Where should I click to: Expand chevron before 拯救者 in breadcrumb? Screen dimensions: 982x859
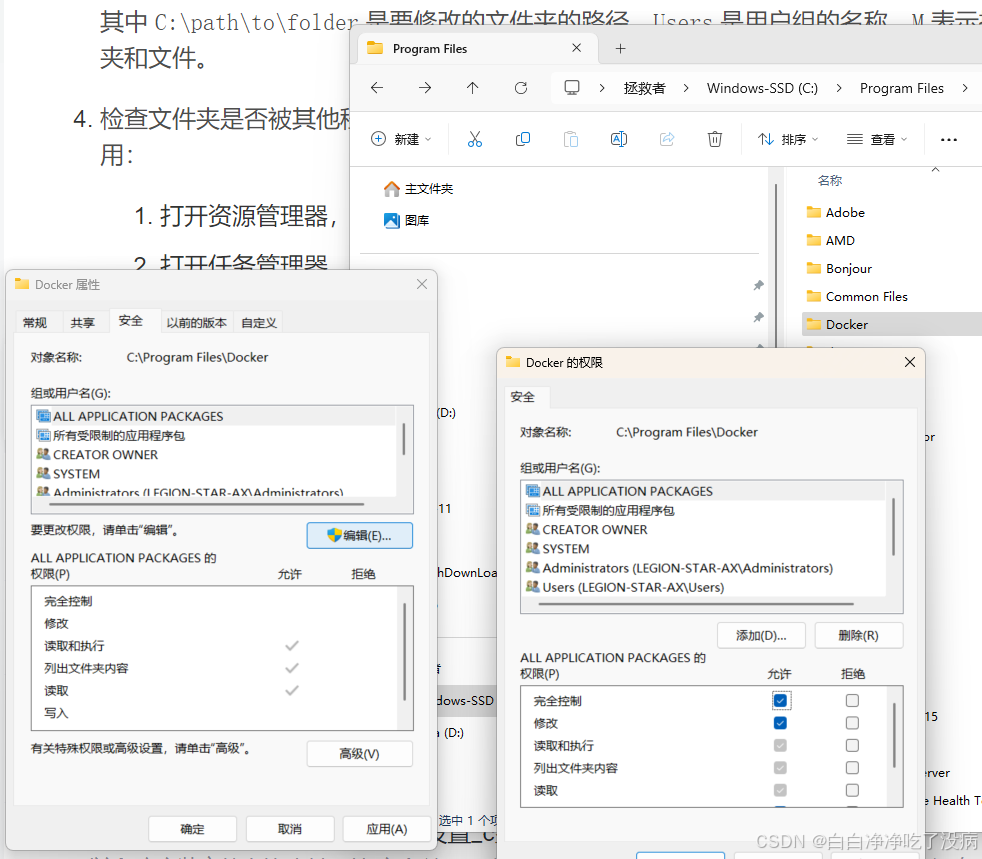point(602,88)
